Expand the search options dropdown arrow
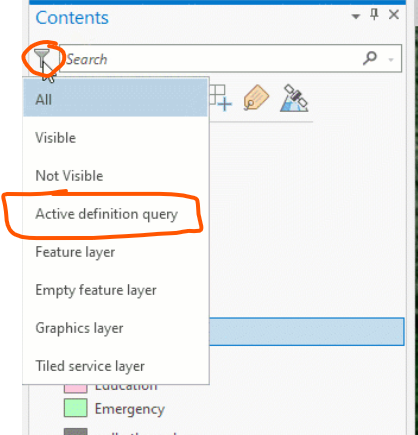 (391, 60)
